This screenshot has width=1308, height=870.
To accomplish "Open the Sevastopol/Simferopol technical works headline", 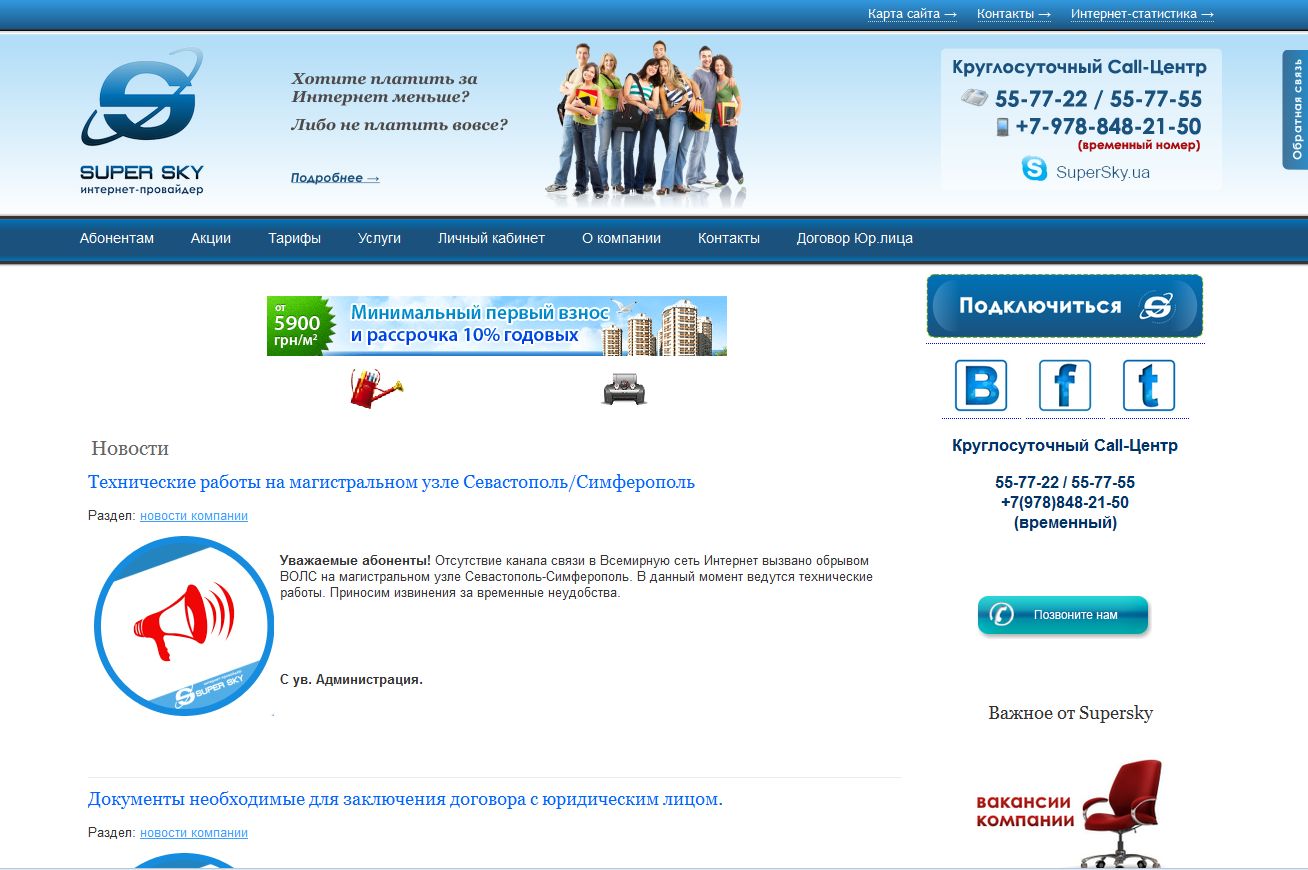I will point(391,482).
